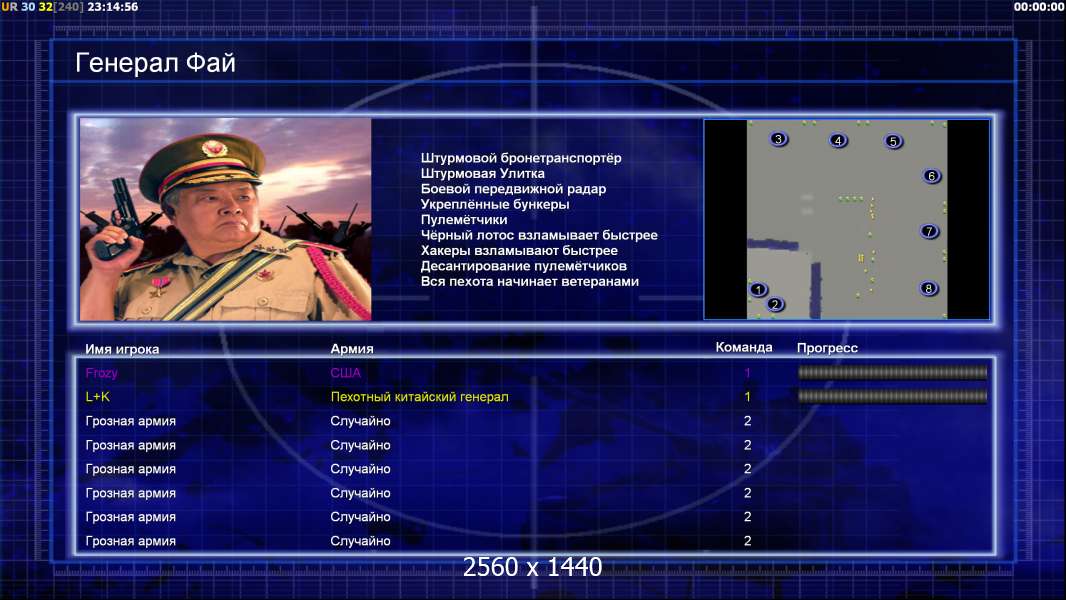Click start position marker 2 on the minimap

(775, 304)
